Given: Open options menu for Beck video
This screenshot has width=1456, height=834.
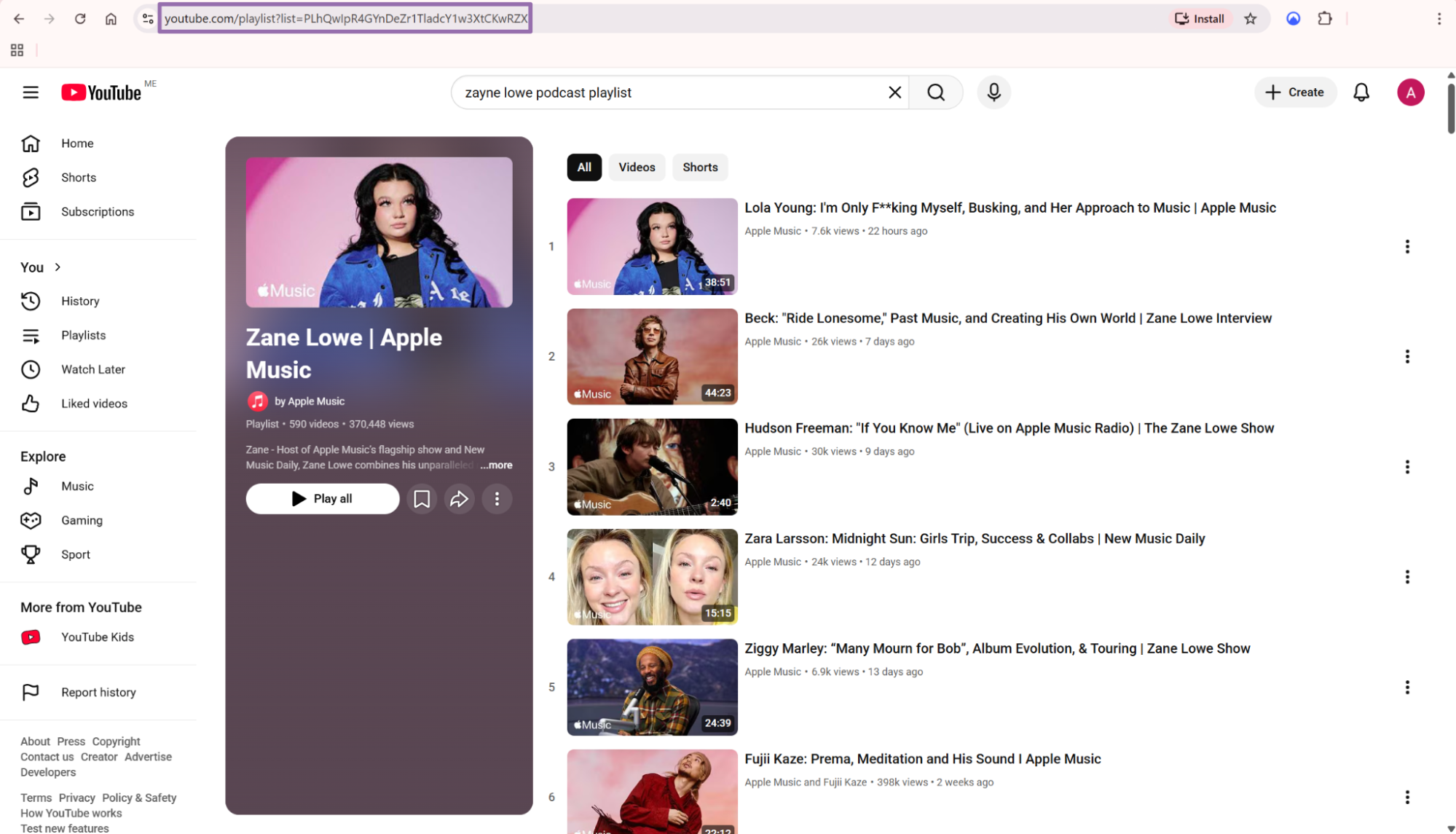Looking at the screenshot, I should click(1406, 357).
